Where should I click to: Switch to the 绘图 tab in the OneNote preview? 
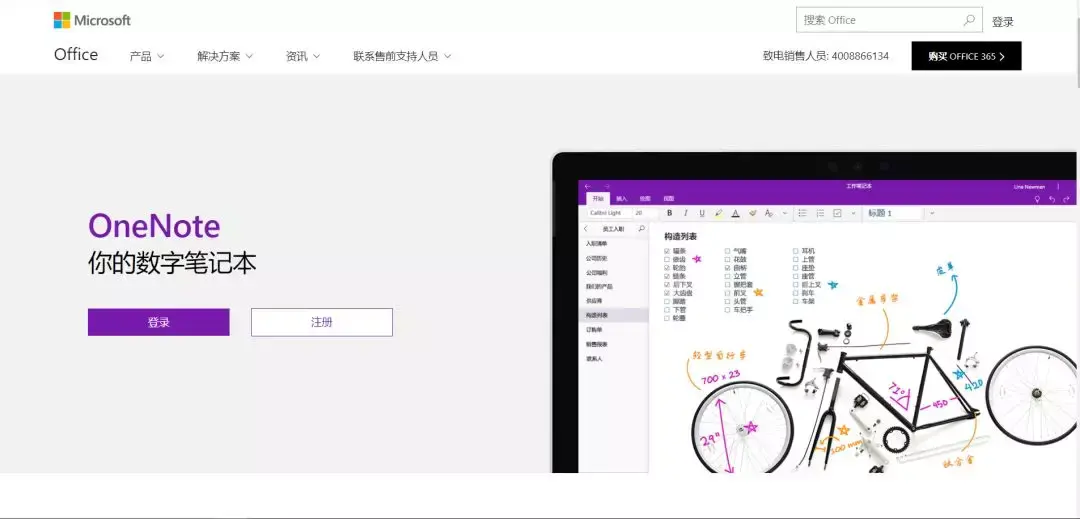pyautogui.click(x=645, y=199)
